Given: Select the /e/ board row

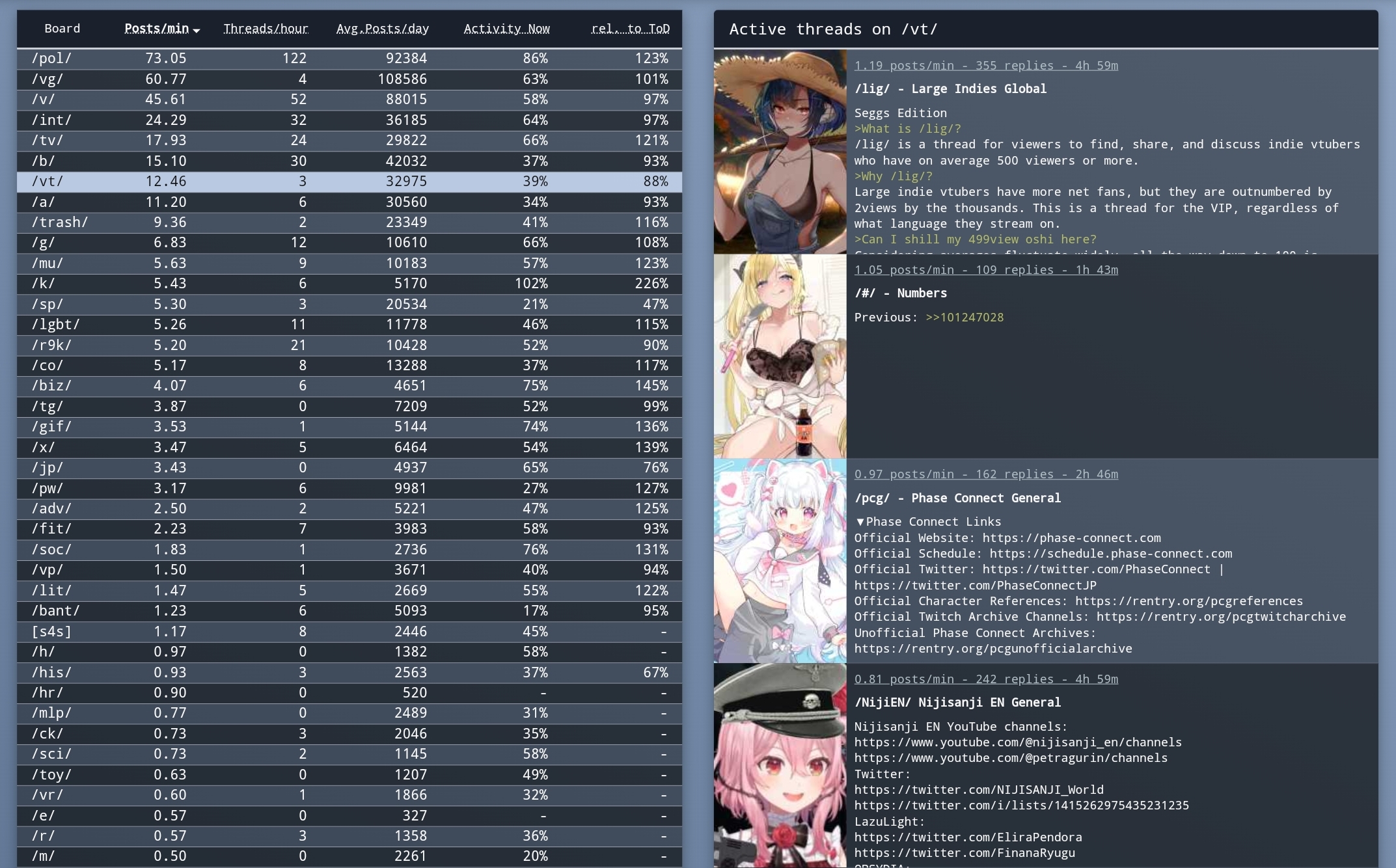Looking at the screenshot, I should (349, 816).
